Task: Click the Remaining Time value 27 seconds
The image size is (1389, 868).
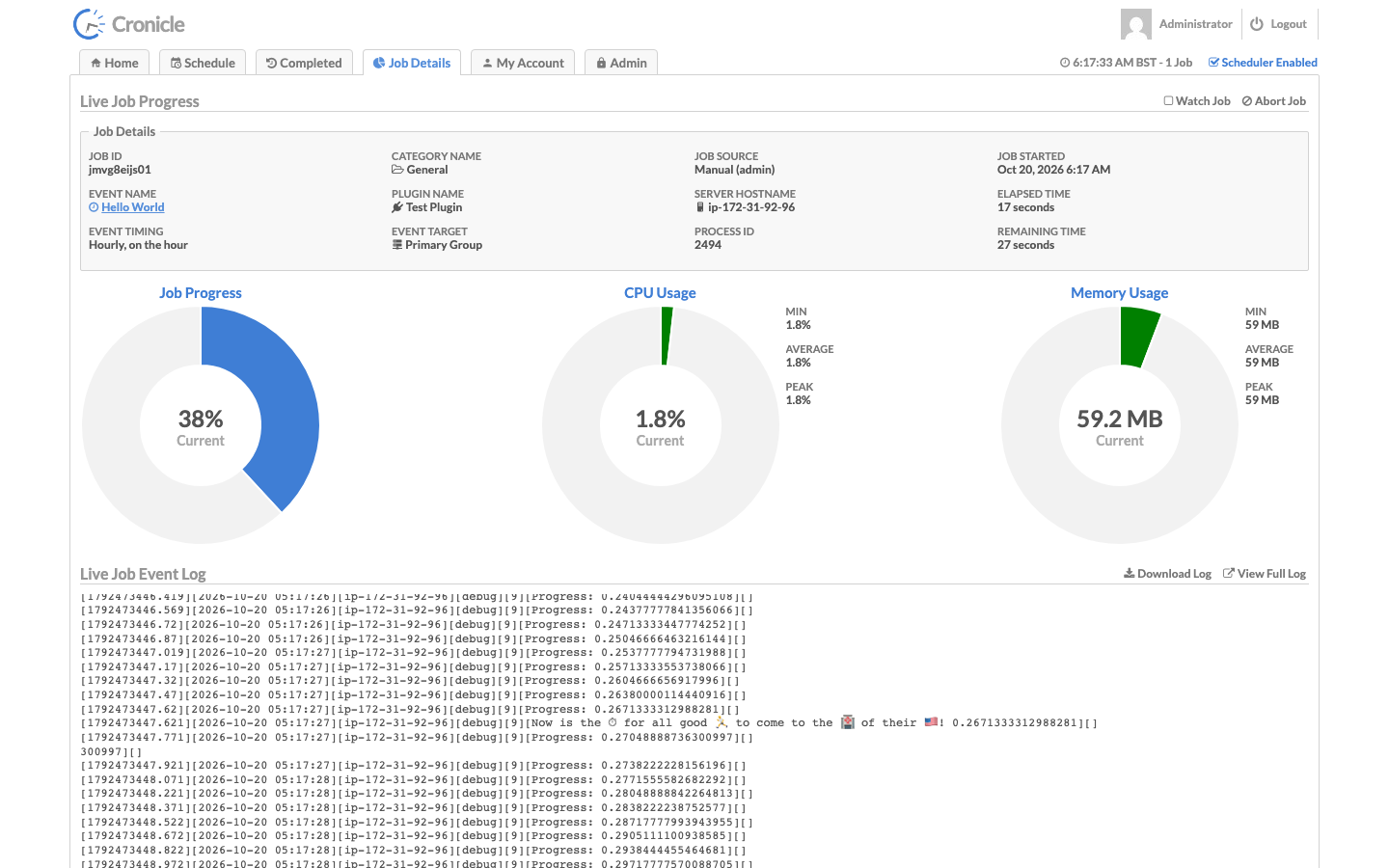Action: point(1025,245)
